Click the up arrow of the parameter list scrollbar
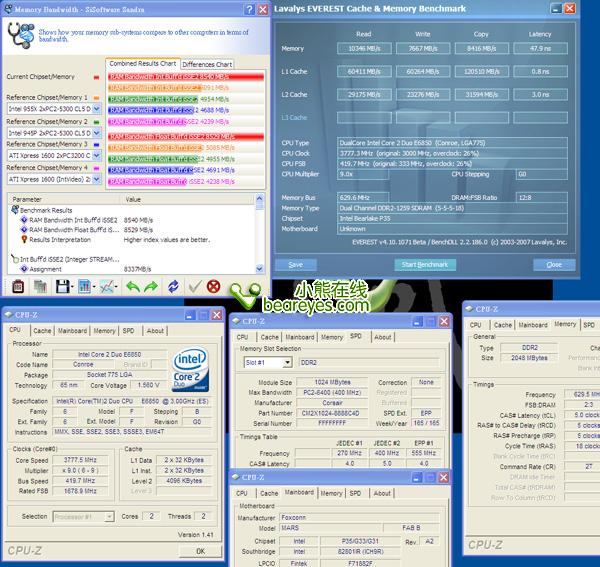The image size is (600, 567). 259,199
